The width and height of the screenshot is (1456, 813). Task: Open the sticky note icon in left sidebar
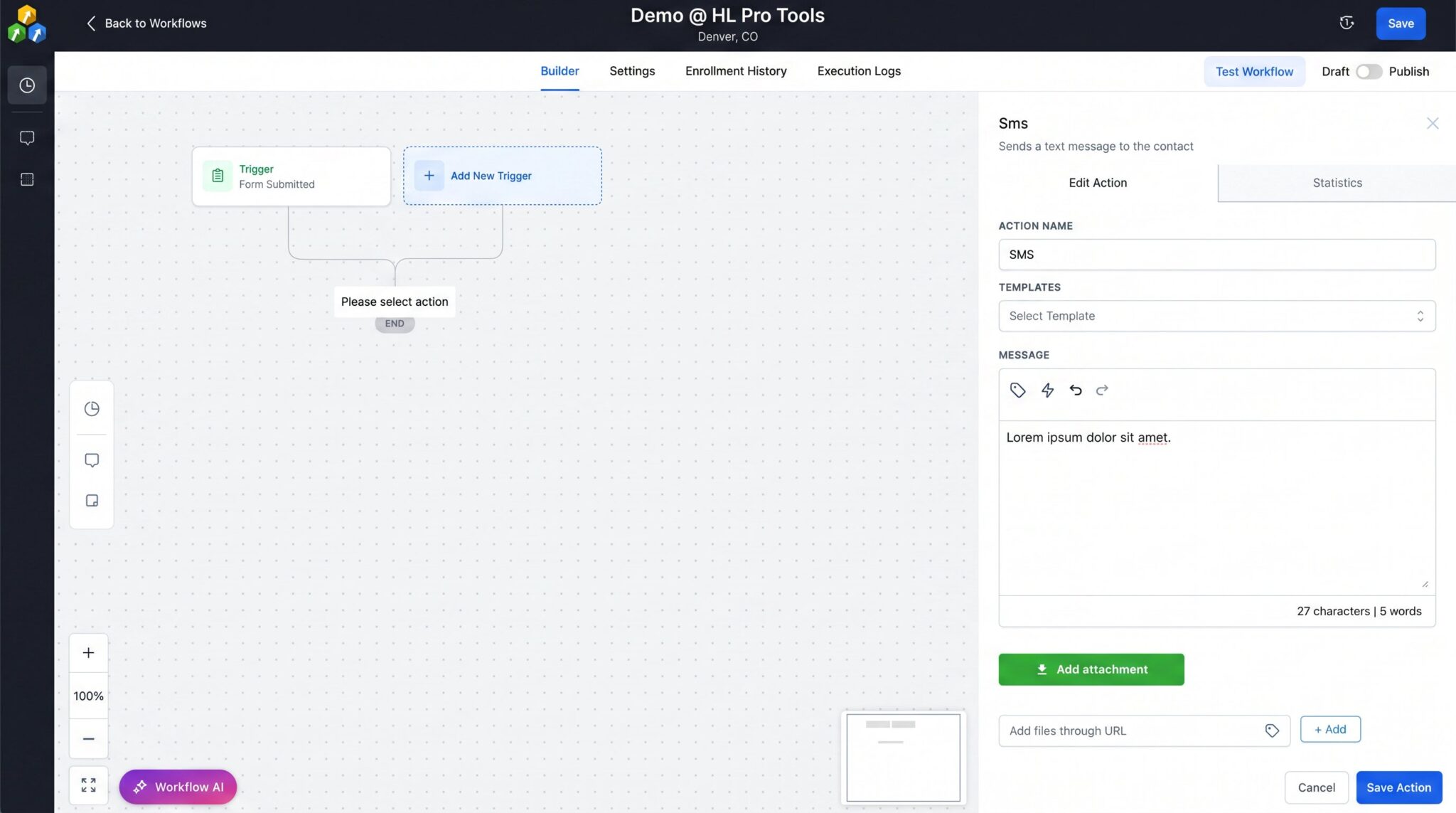(x=27, y=179)
